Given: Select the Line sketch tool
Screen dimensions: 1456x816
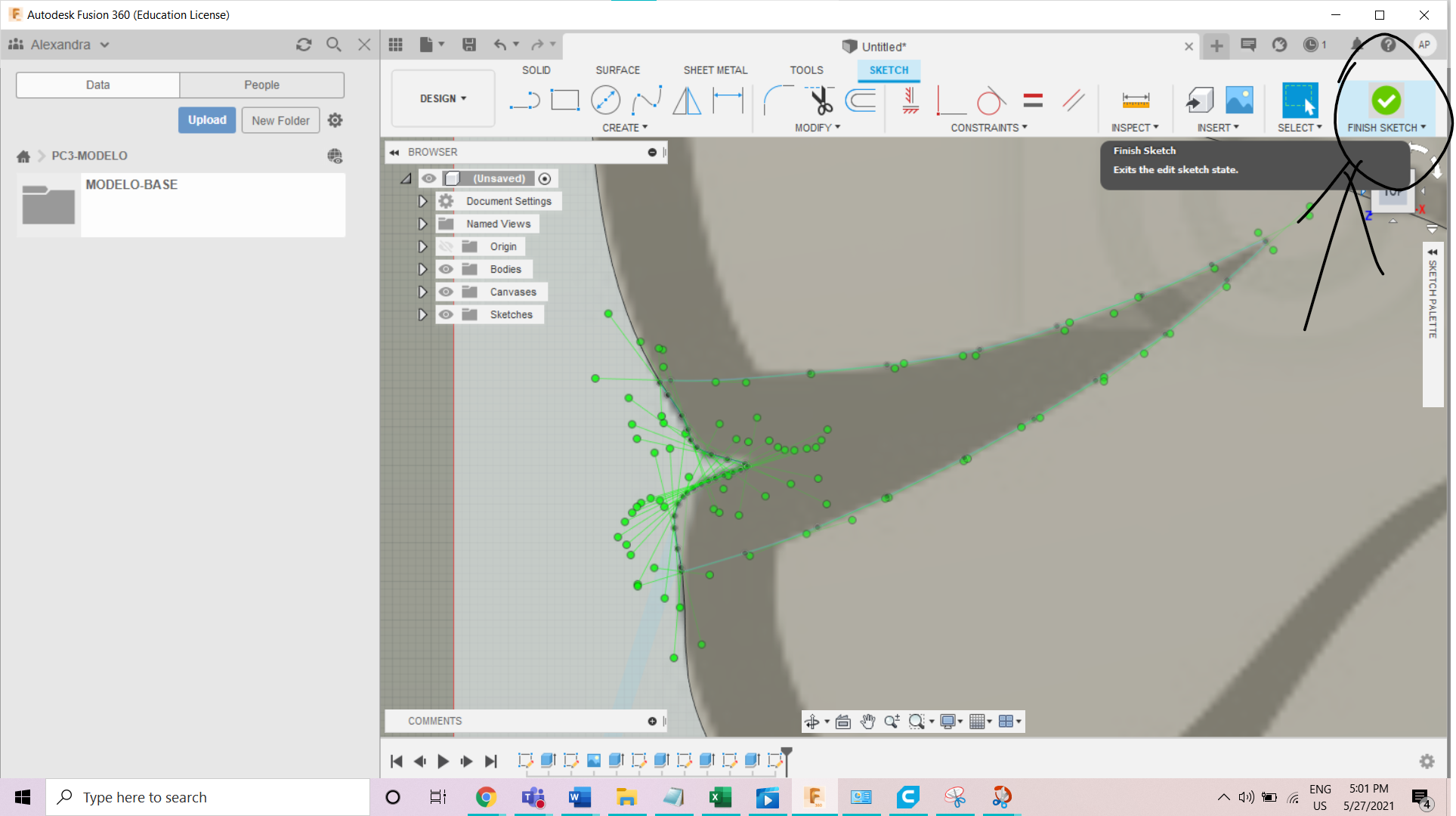Looking at the screenshot, I should pos(524,100).
